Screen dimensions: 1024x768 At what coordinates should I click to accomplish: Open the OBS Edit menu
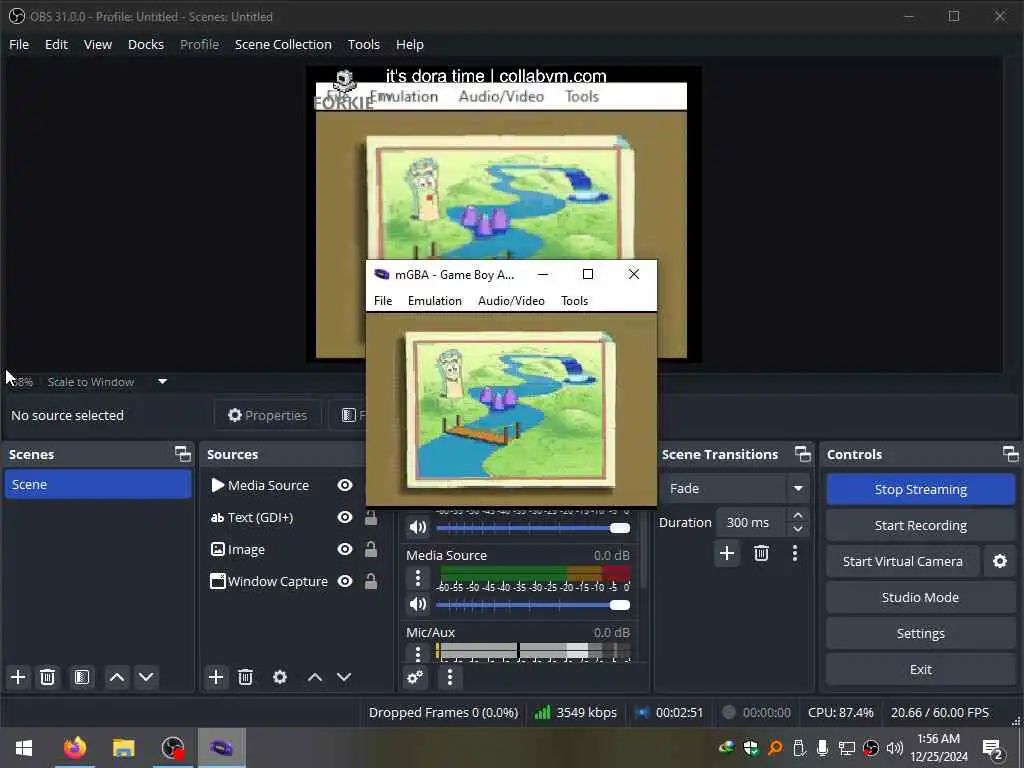pyautogui.click(x=56, y=44)
